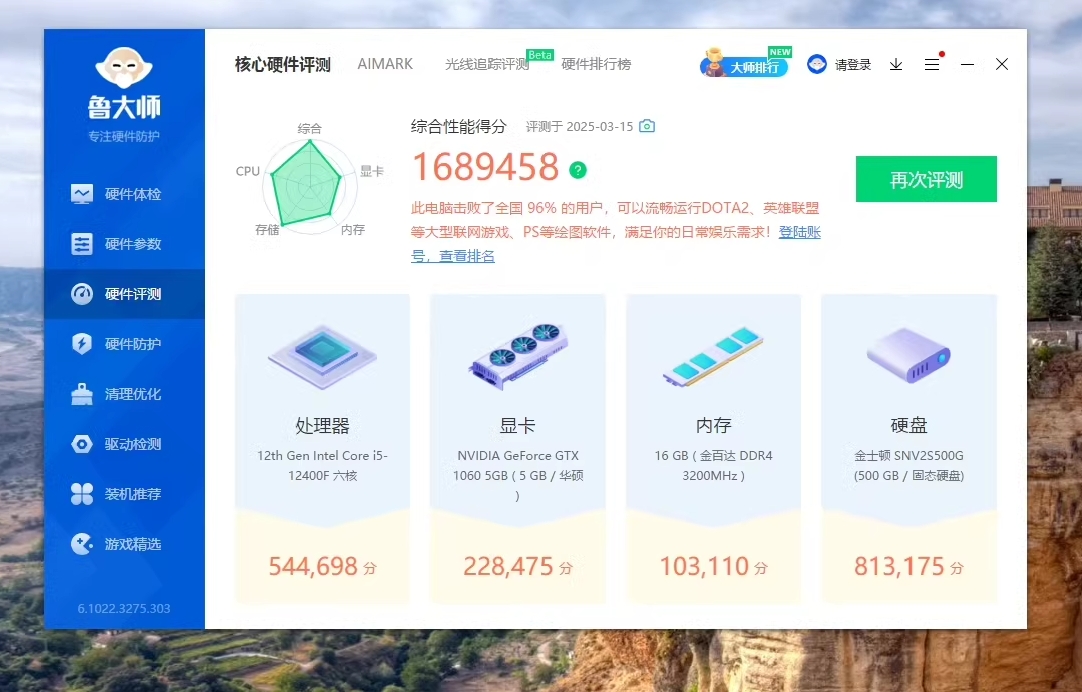Image resolution: width=1082 pixels, height=692 pixels.
Task: Open the hamburger main menu icon
Action: click(x=932, y=64)
